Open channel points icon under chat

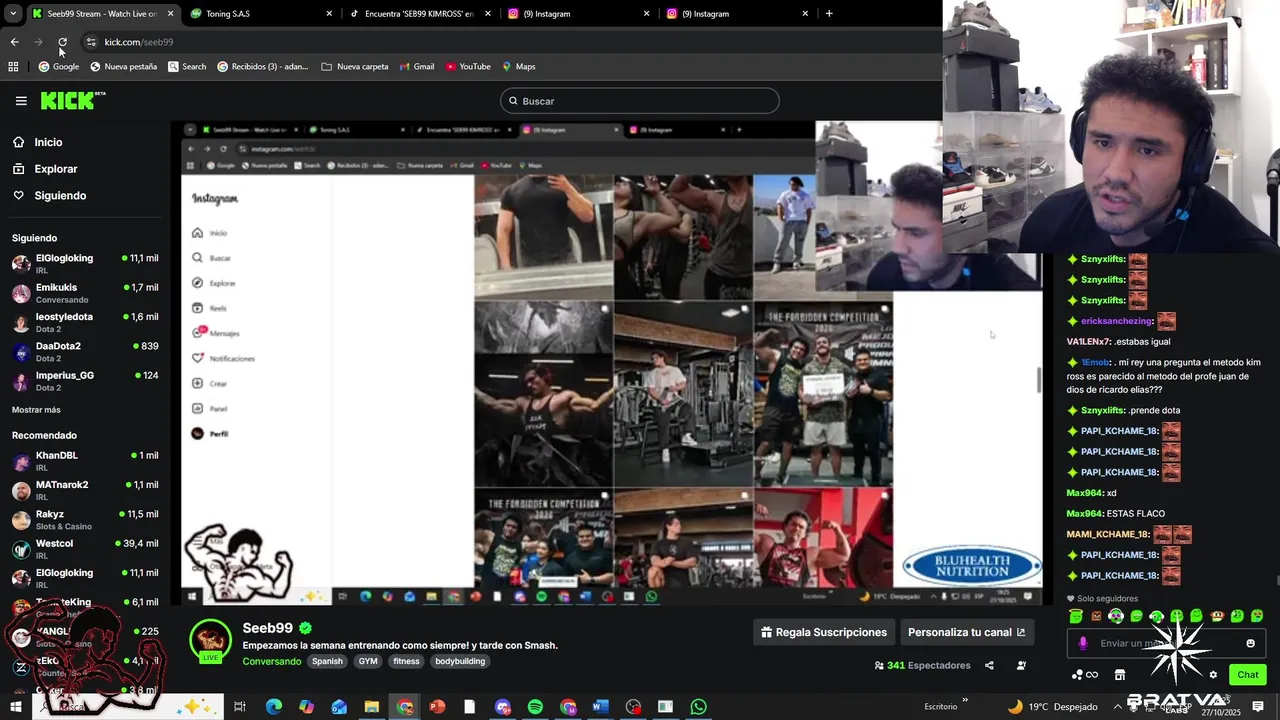(x=1086, y=675)
